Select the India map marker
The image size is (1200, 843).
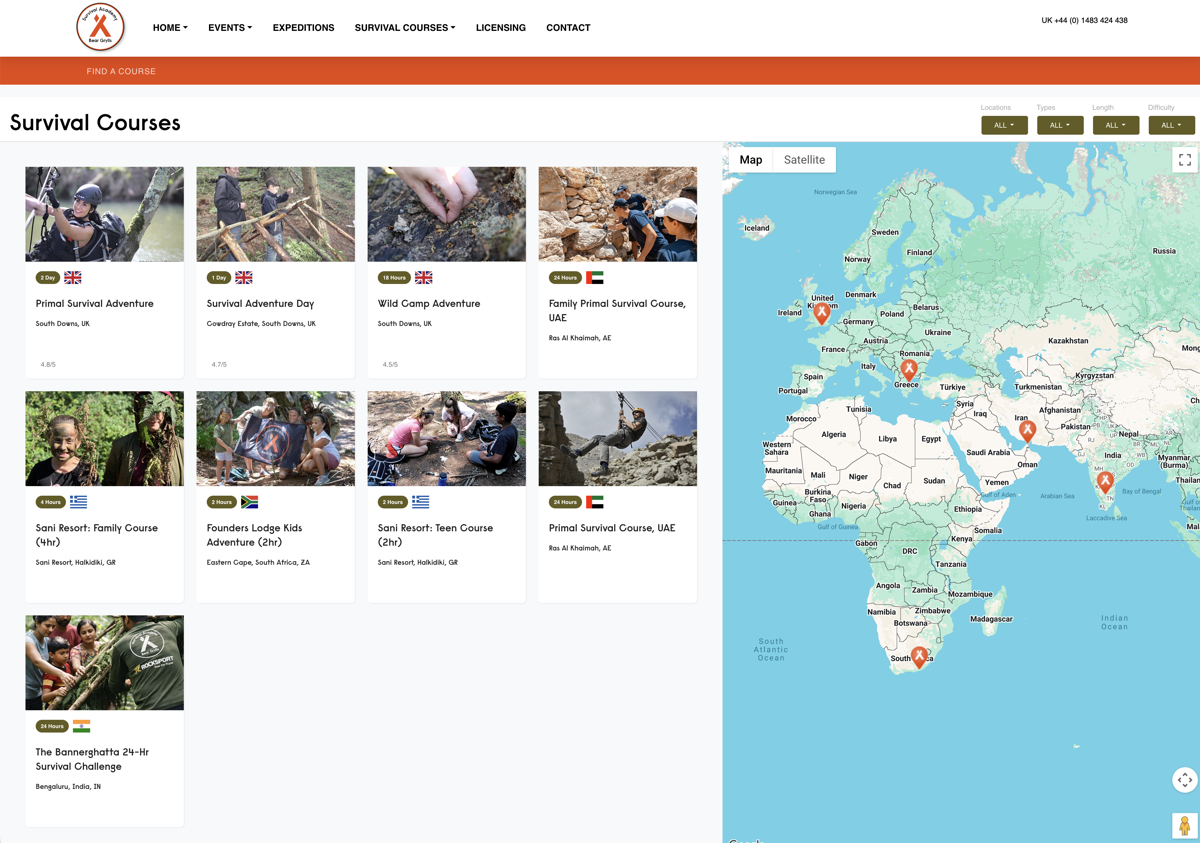(x=1105, y=481)
